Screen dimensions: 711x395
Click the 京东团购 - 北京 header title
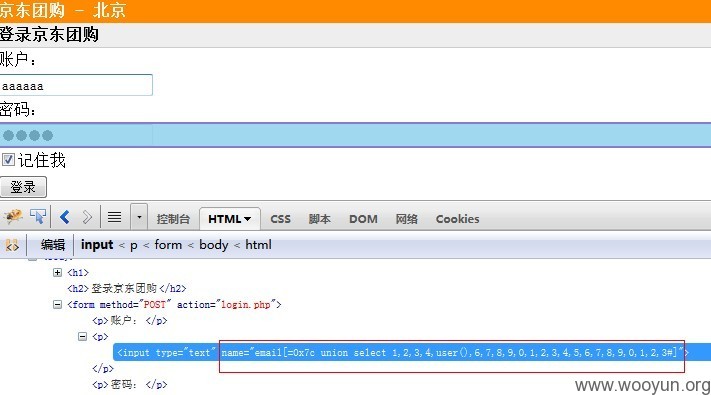click(x=63, y=10)
